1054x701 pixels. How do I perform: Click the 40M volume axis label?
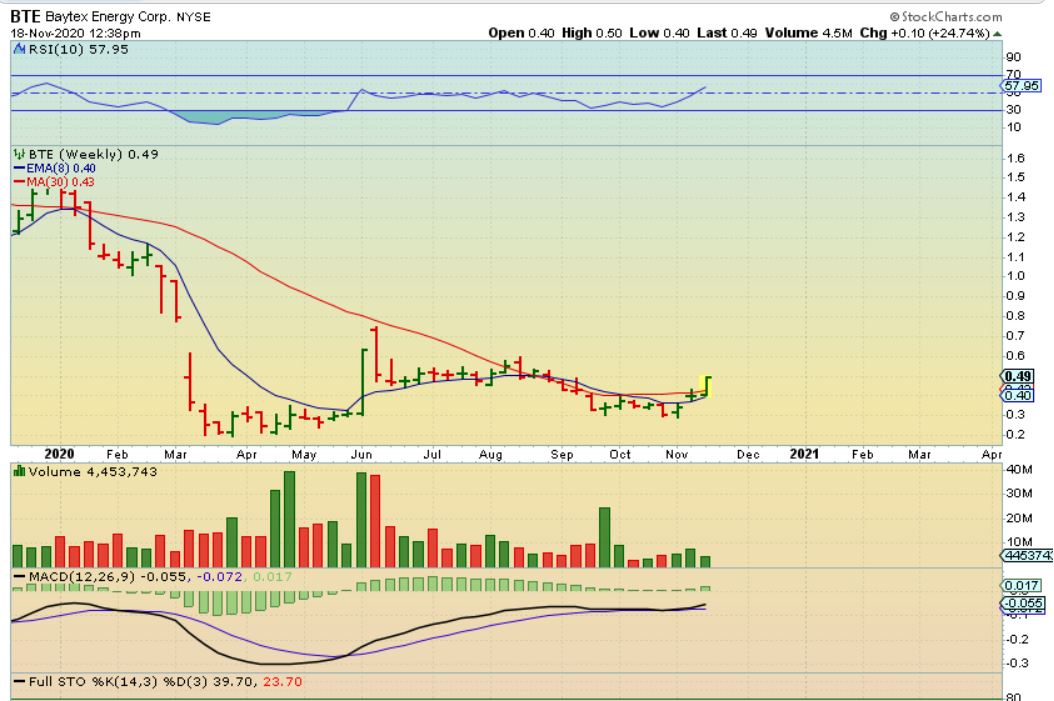click(1019, 469)
